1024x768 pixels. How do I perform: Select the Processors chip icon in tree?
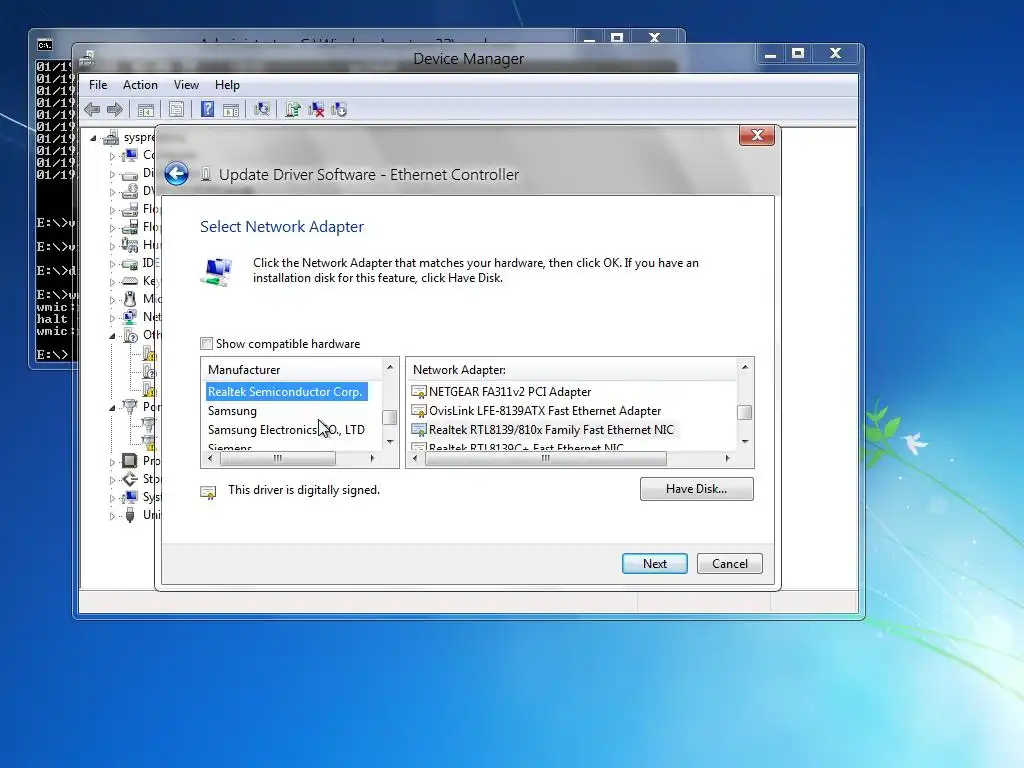130,460
